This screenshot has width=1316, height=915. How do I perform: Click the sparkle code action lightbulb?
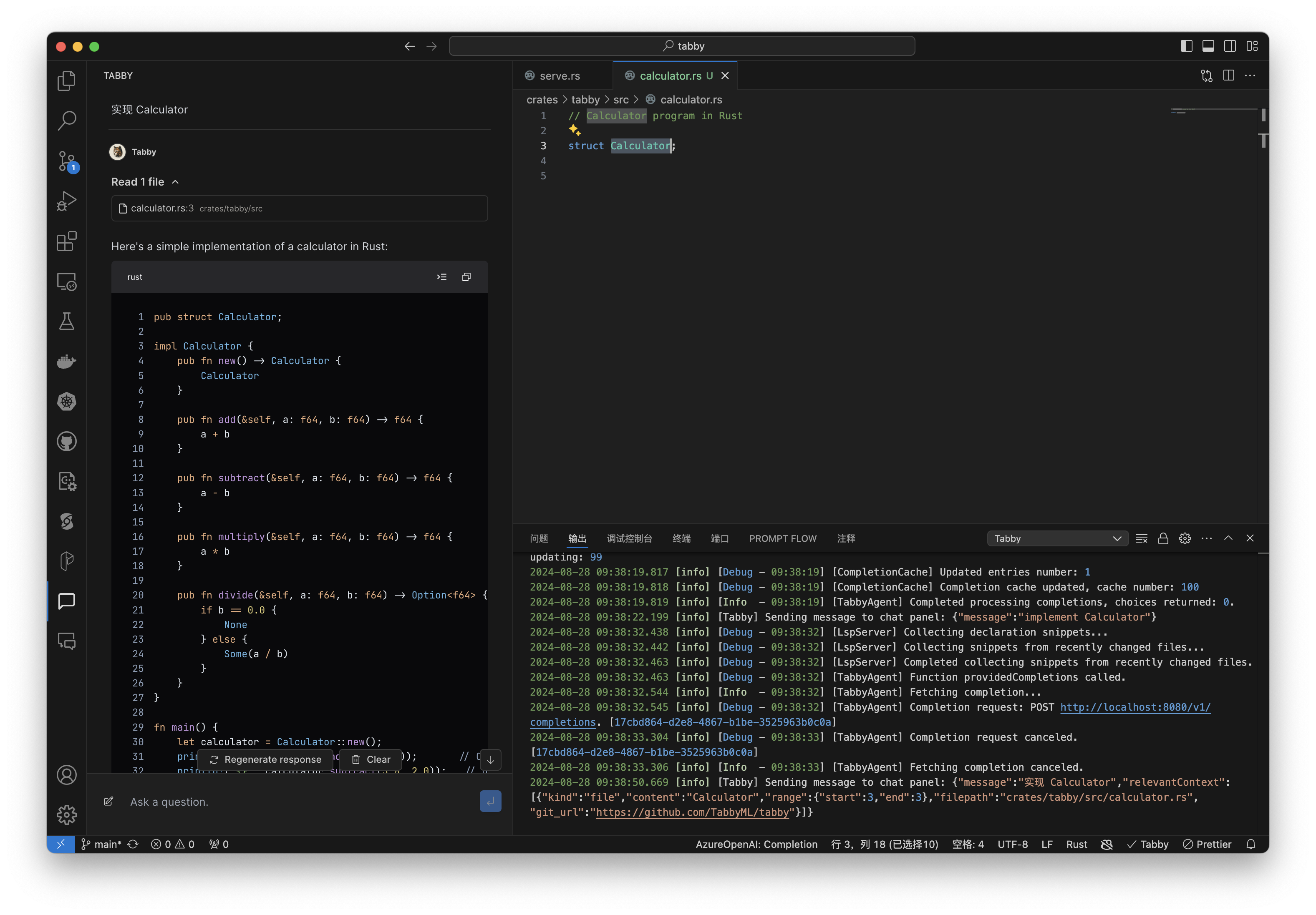(574, 130)
